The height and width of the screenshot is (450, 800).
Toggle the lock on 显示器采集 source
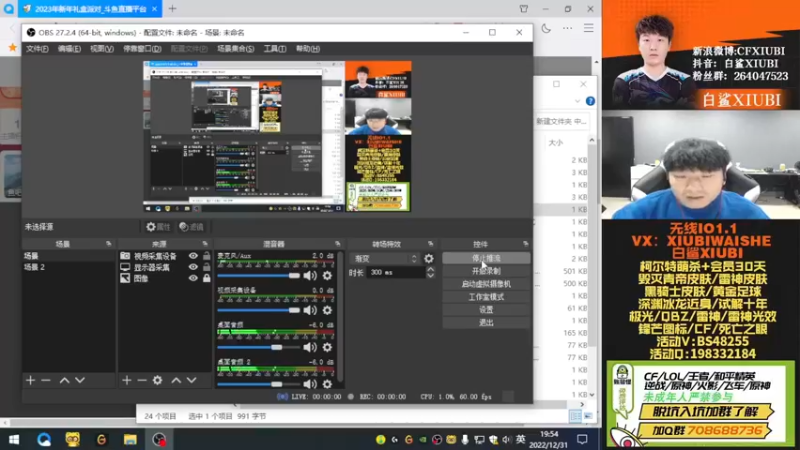point(207,267)
